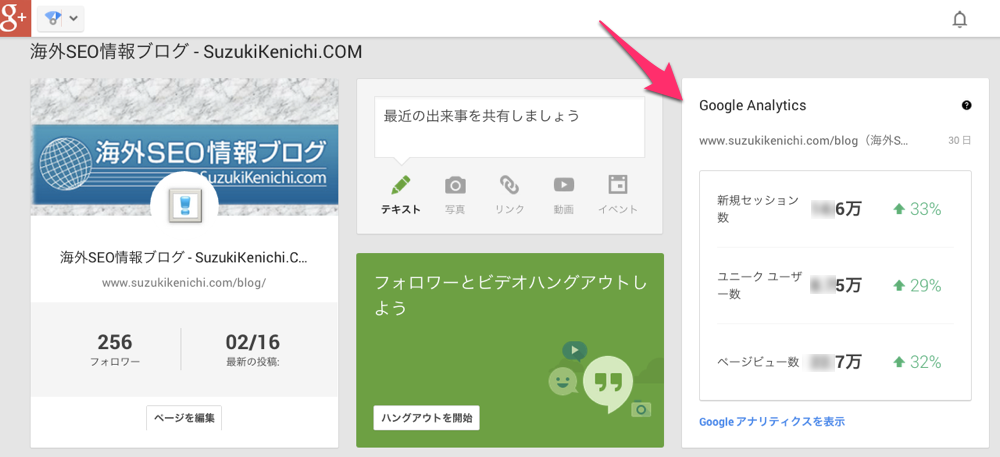Open the notifications bell
Viewport: 1000px width, 457px height.
[x=959, y=19]
